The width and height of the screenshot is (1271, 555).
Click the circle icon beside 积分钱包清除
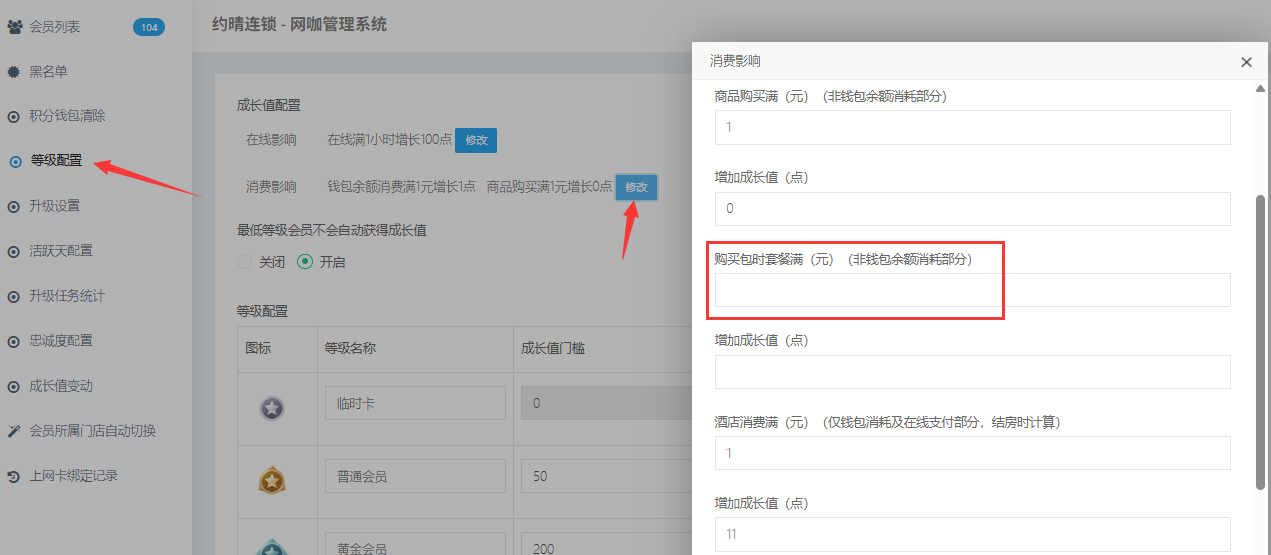click(x=14, y=116)
